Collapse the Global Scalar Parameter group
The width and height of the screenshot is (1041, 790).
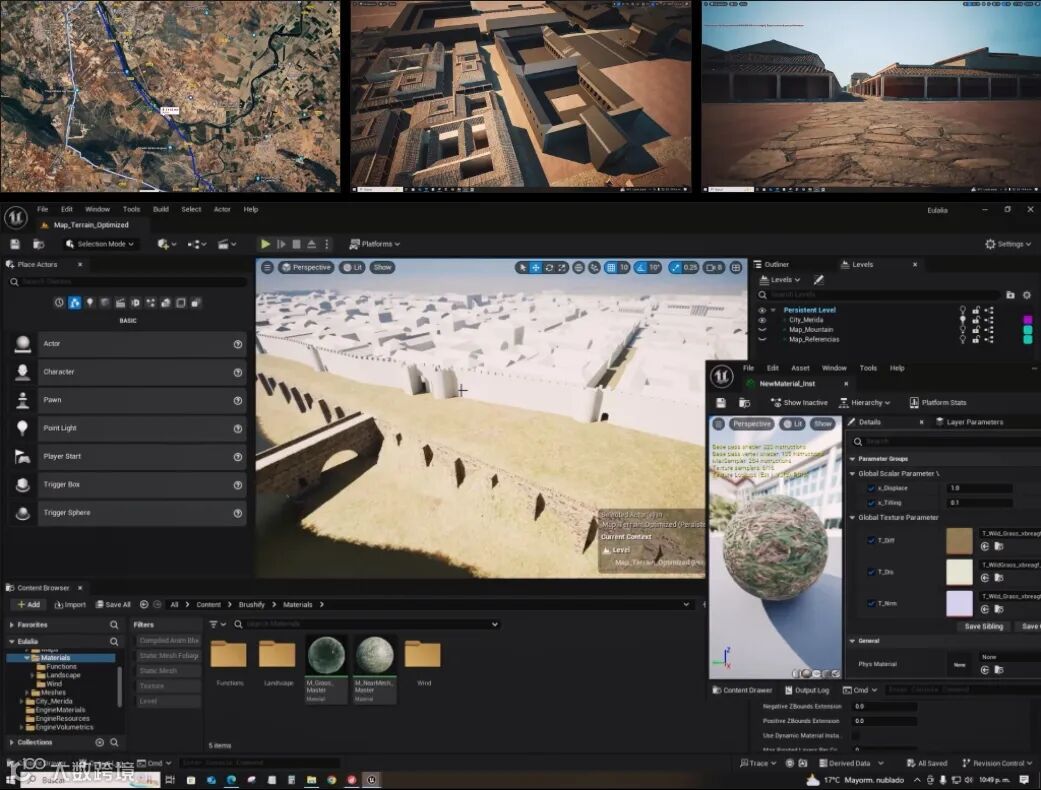[853, 473]
